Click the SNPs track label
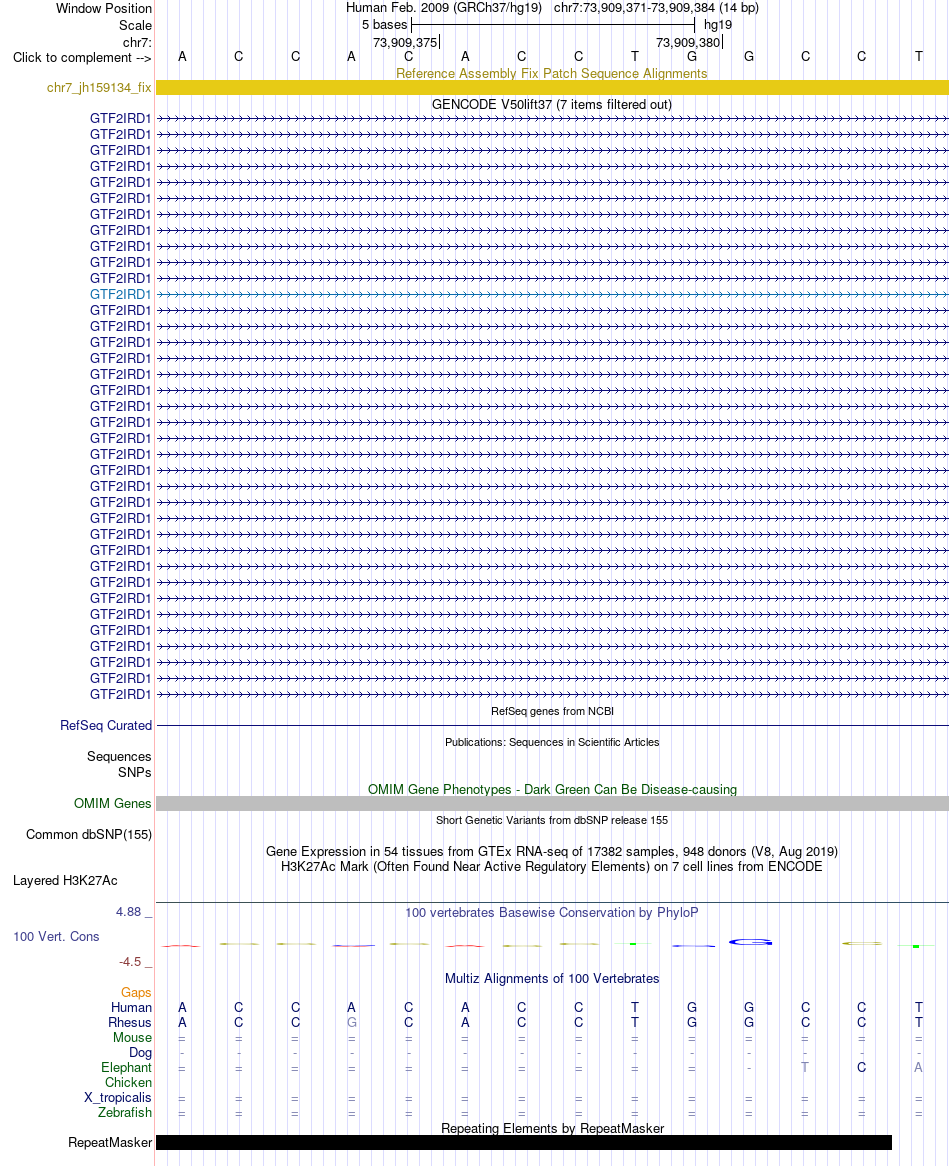Viewport: 950px width, 1166px height. [x=135, y=773]
